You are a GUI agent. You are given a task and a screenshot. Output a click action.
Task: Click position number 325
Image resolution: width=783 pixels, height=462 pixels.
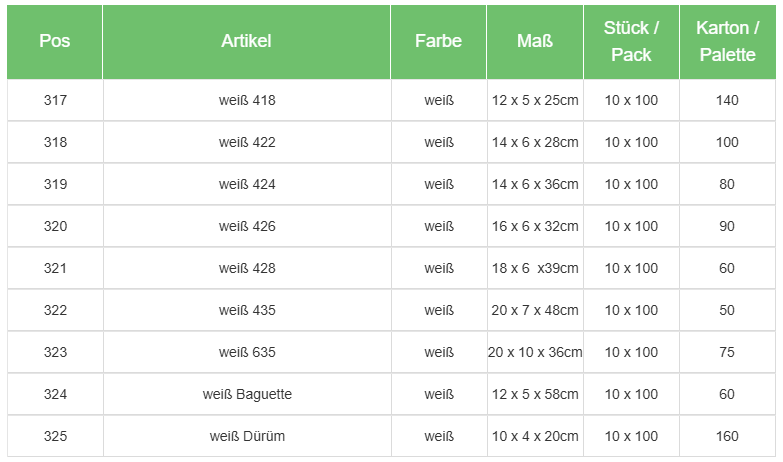pyautogui.click(x=55, y=436)
